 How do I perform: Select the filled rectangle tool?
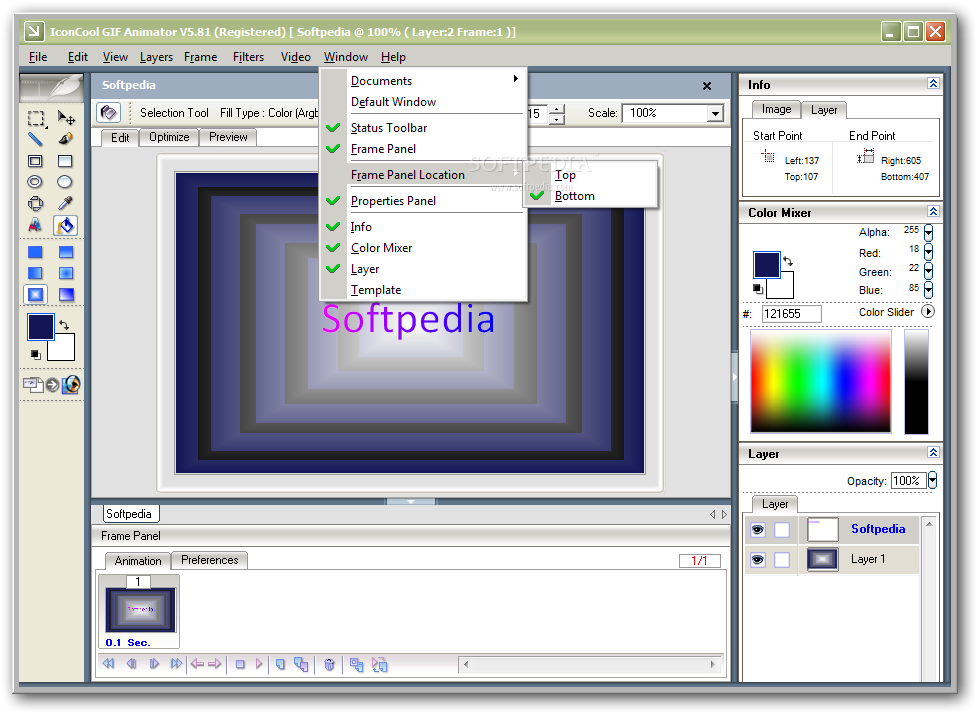tap(65, 161)
